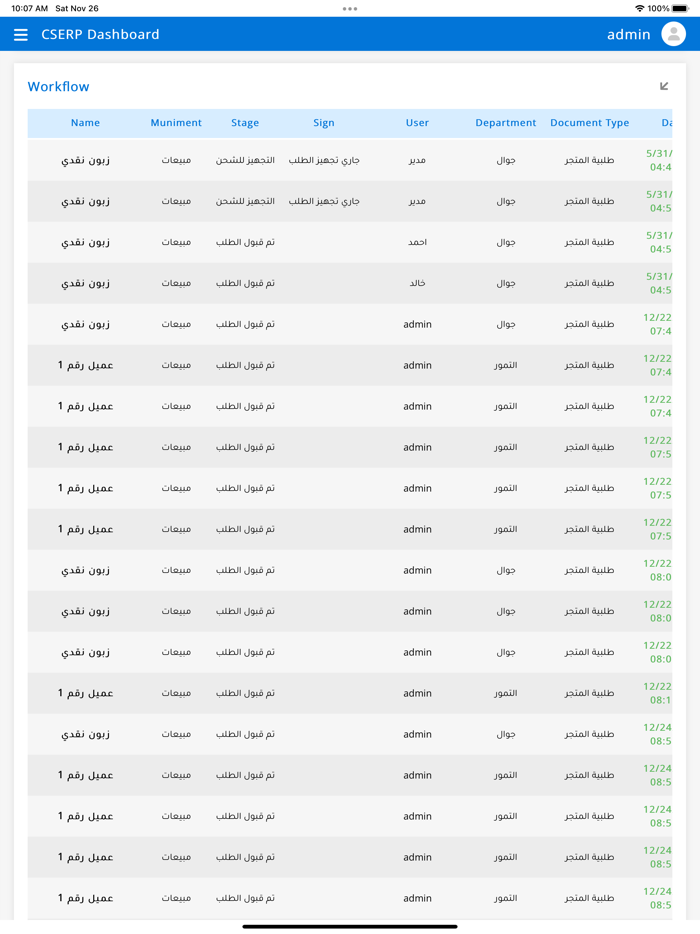
Task: Sort the table by the Department column
Action: pyautogui.click(x=505, y=122)
